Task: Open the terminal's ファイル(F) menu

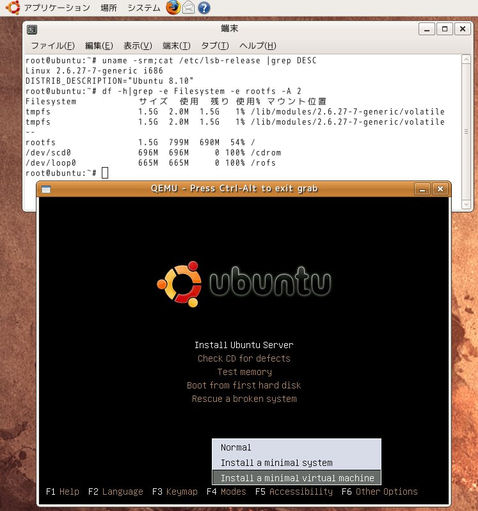Action: (53, 46)
